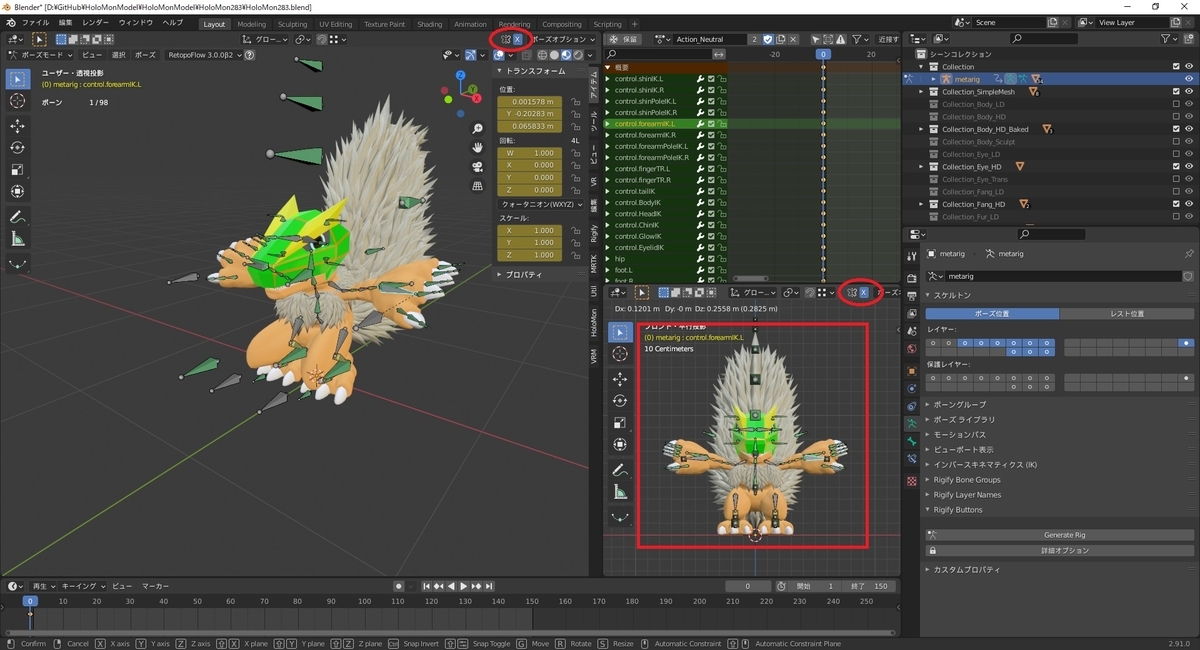Open the RetopoFlow 3.0.0β2 dropdown

click(194, 56)
